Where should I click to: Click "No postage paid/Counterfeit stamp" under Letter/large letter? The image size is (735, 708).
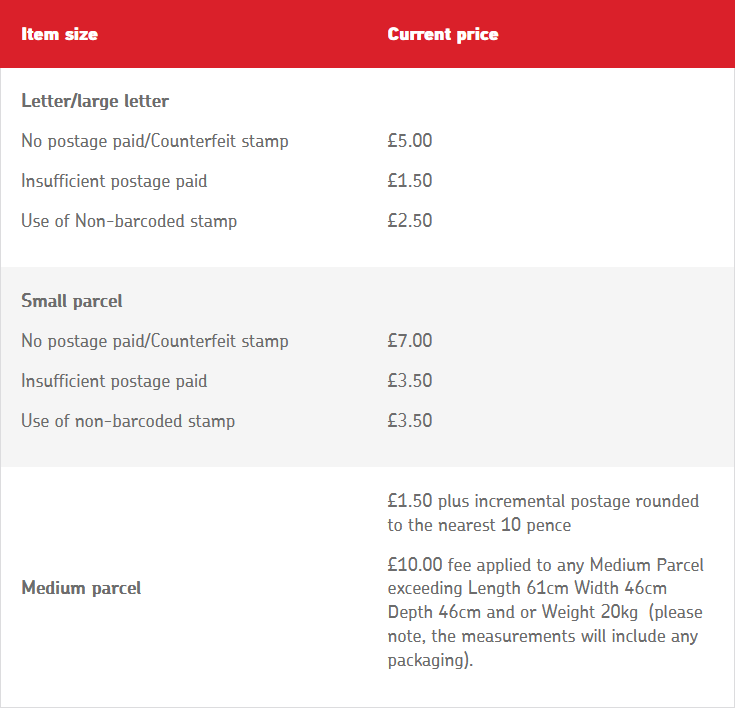point(155,141)
